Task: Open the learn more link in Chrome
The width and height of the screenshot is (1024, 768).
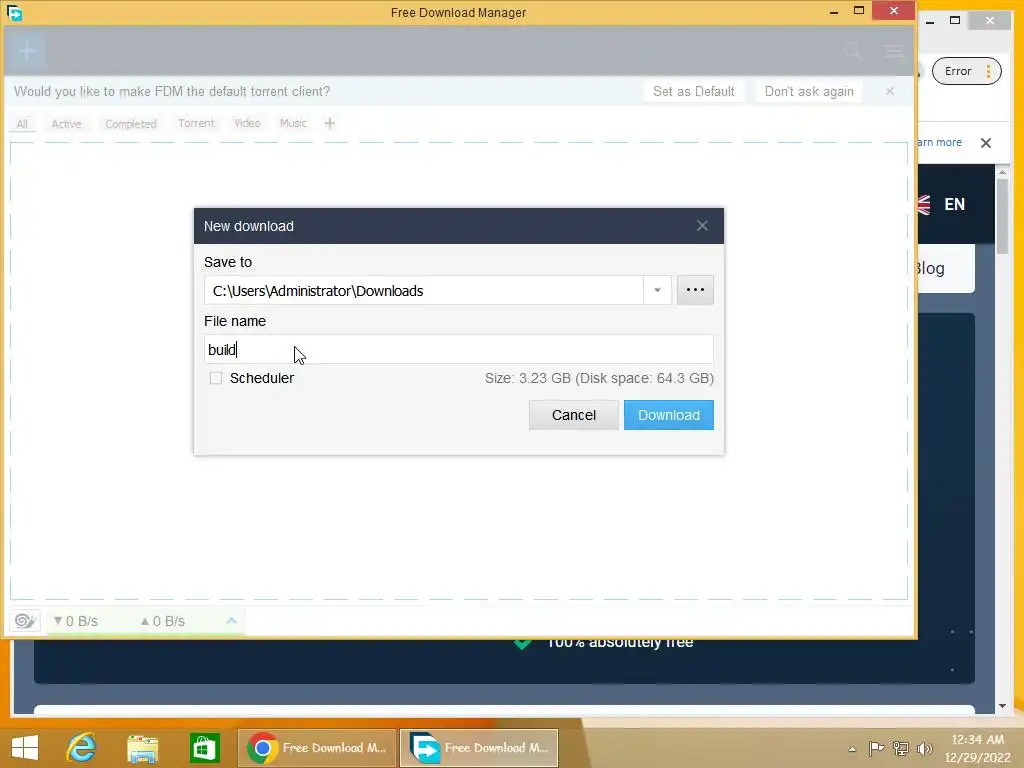Action: 940,142
